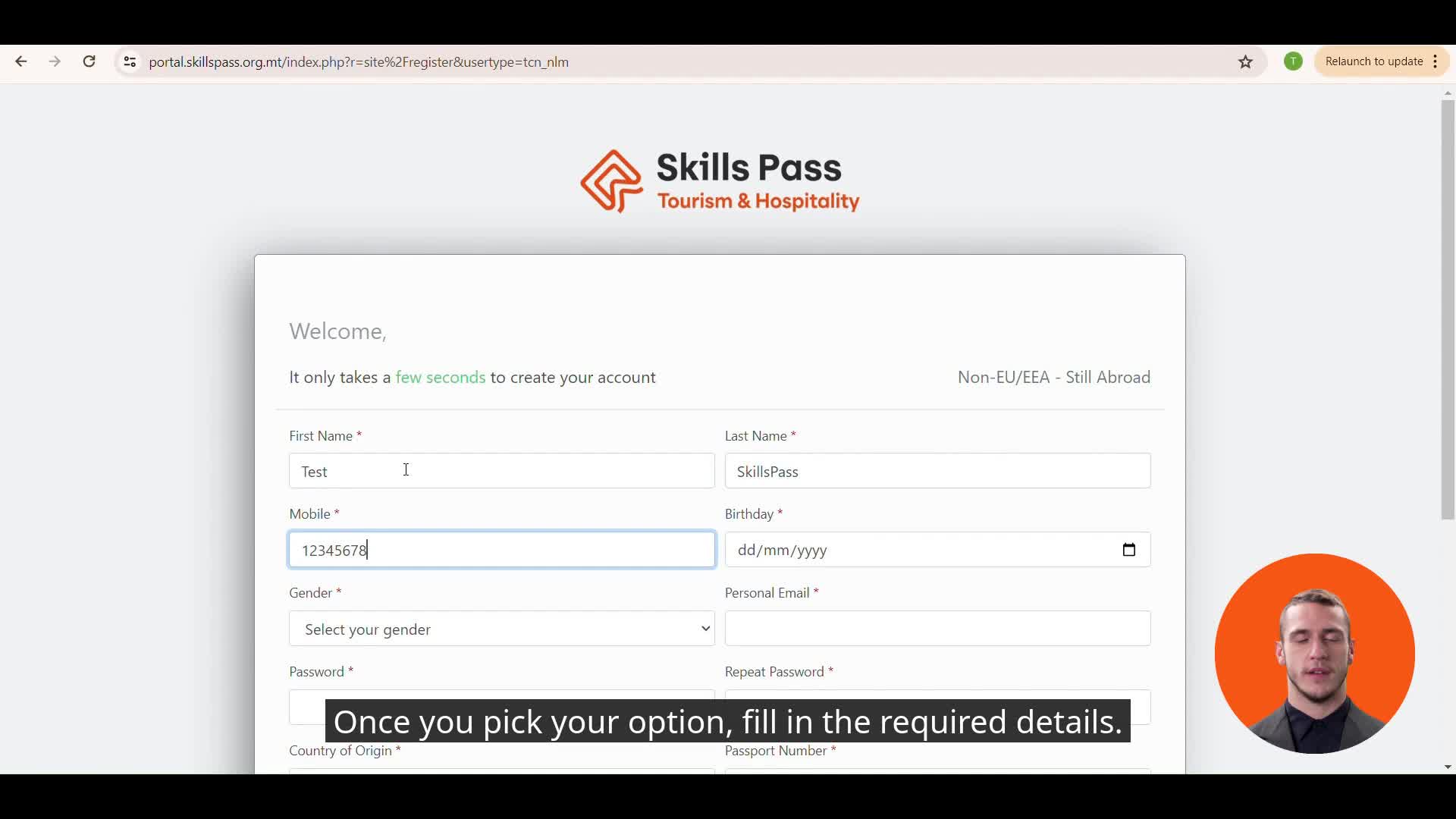Viewport: 1456px width, 819px height.
Task: Click the 'few seconds' highlighted text
Action: click(440, 377)
